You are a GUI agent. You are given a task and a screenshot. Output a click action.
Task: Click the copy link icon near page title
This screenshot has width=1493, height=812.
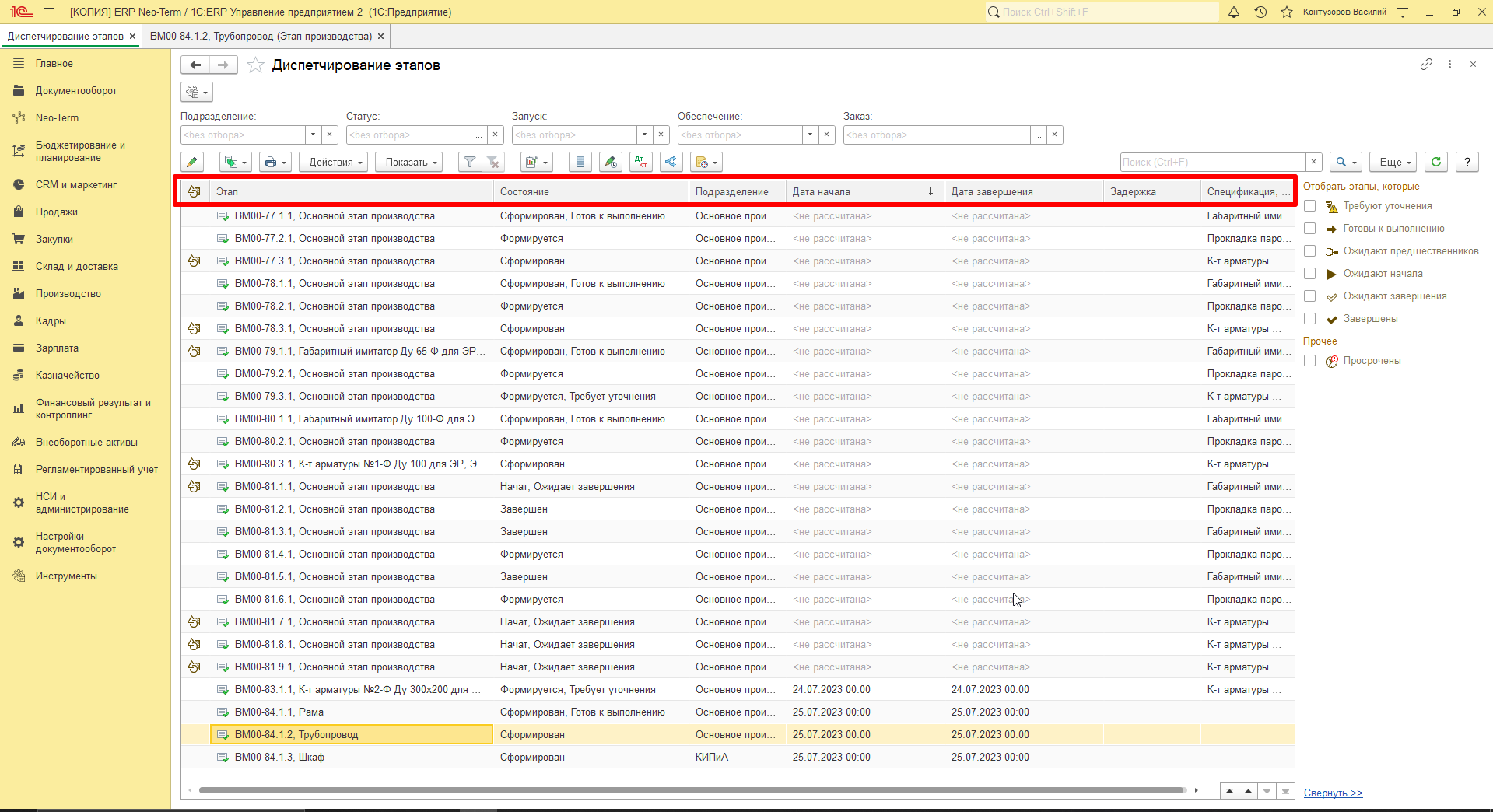tap(1426, 65)
